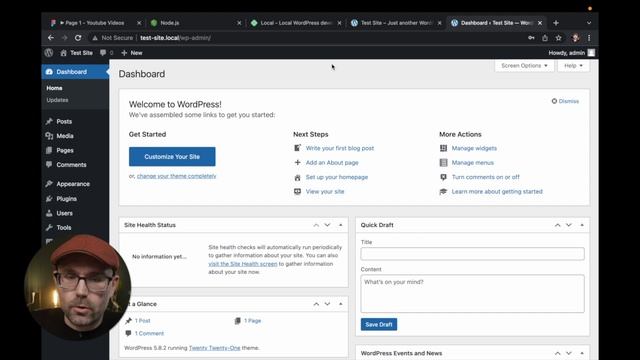640x360 pixels.
Task: Go back with browser back arrow
Action: coord(51,38)
